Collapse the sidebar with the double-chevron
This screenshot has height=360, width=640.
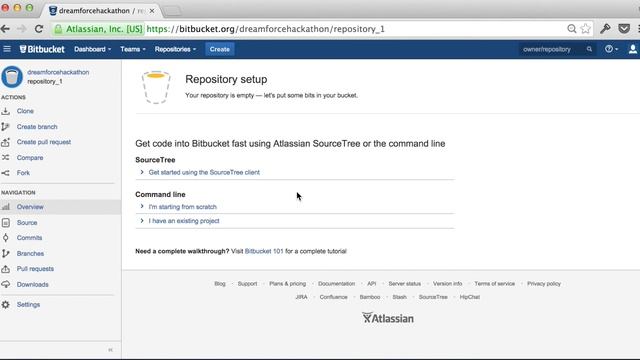[x=110, y=350]
